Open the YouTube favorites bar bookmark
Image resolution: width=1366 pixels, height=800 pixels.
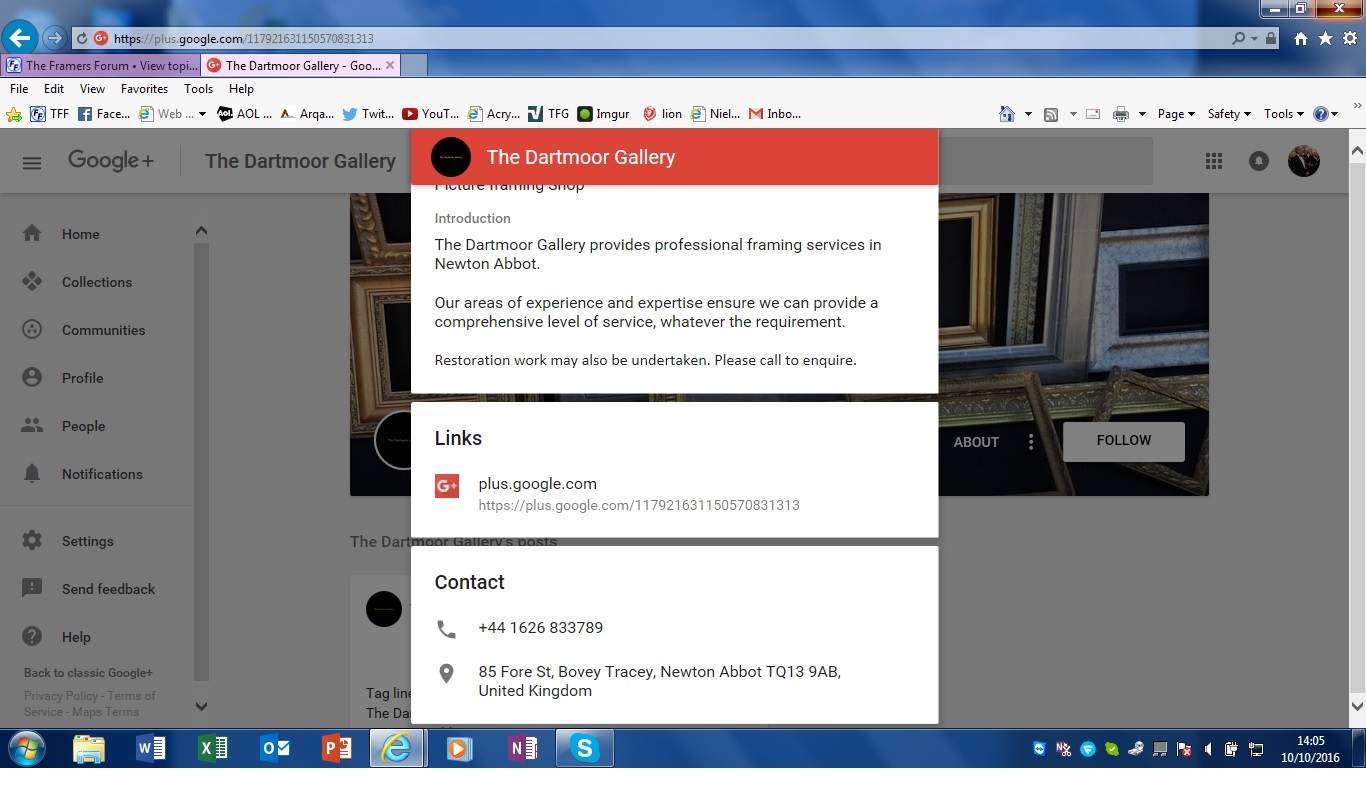(431, 114)
